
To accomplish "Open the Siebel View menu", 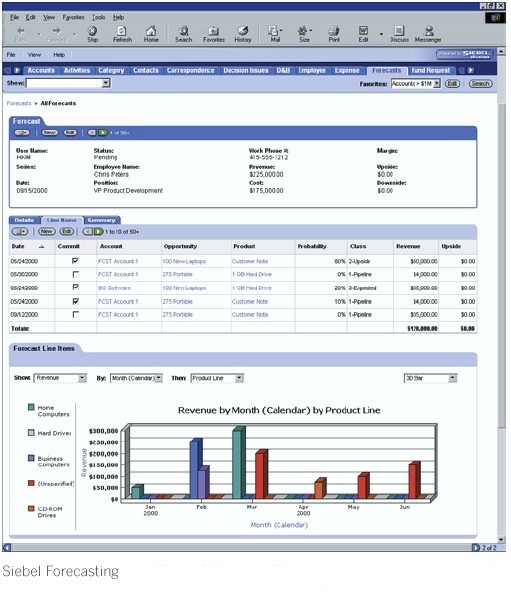I will click(x=34, y=55).
